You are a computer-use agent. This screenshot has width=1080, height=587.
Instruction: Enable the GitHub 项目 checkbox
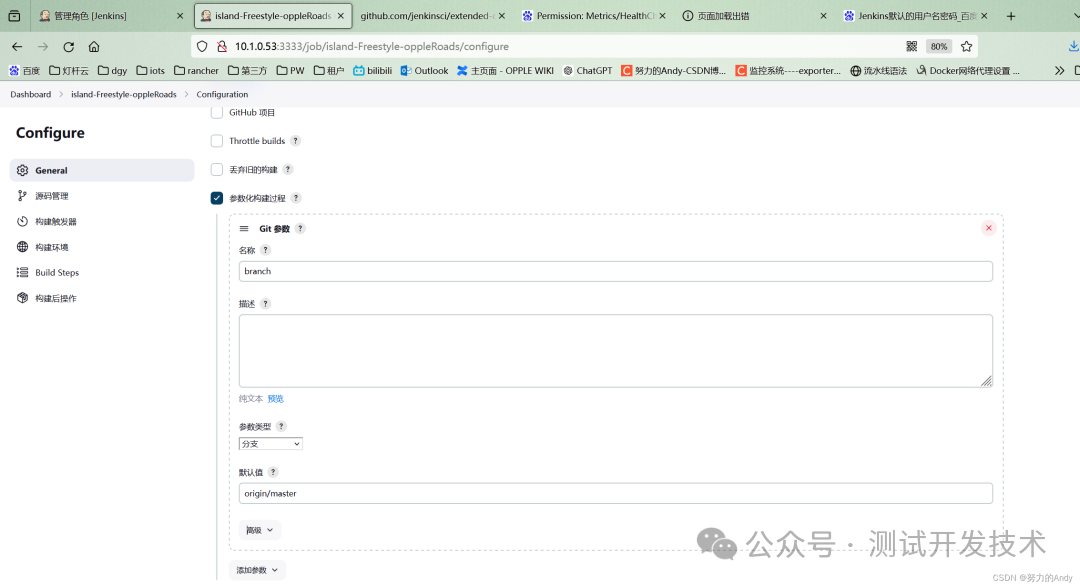217,112
